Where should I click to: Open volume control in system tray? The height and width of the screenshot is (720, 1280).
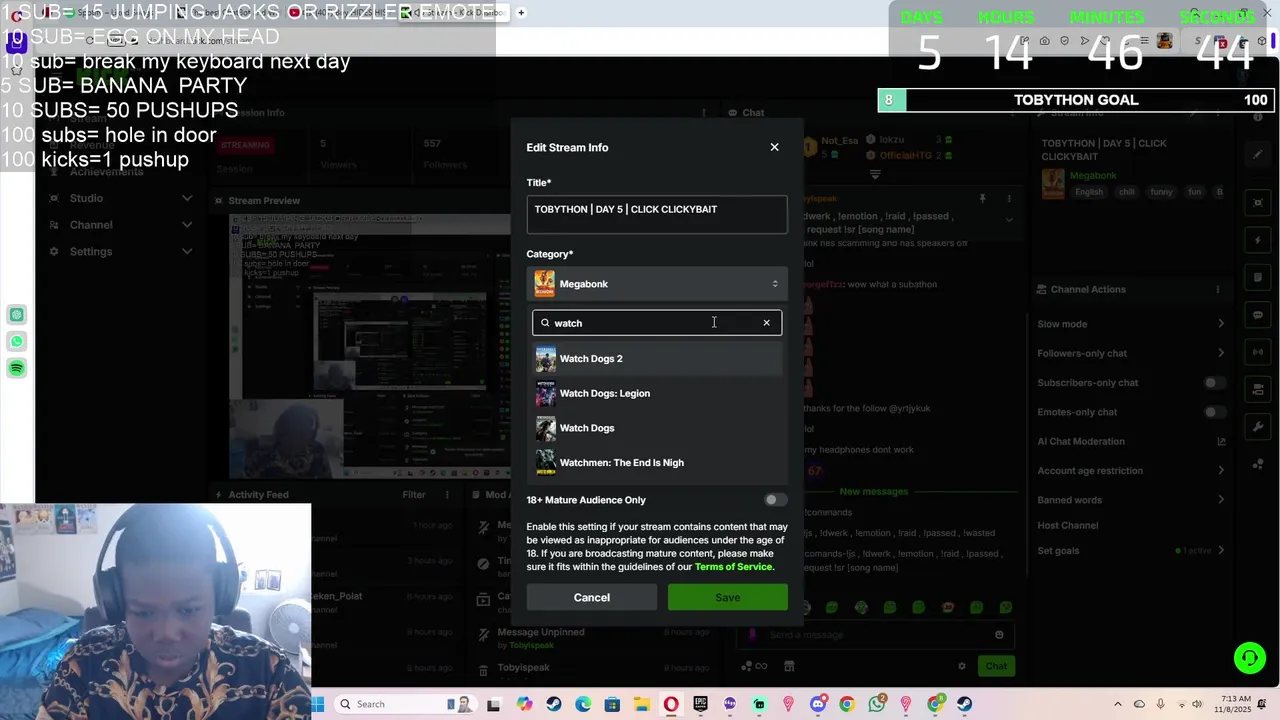[1197, 704]
